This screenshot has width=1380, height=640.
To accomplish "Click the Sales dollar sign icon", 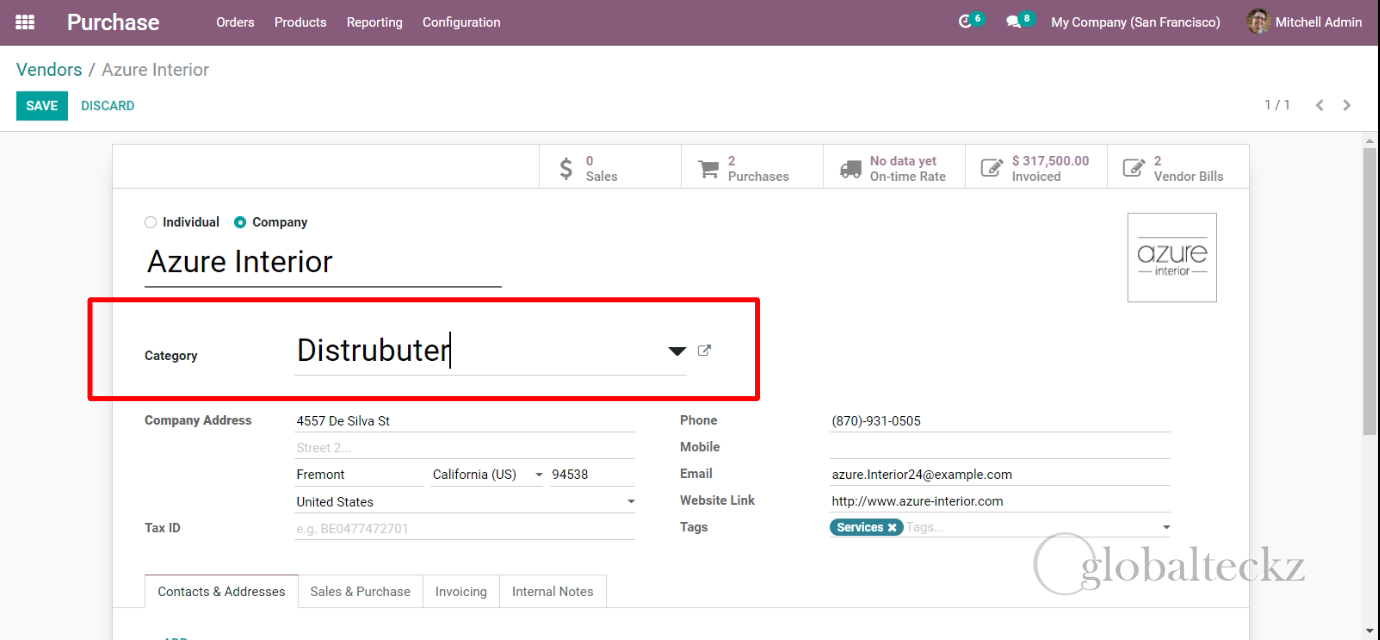I will point(566,168).
